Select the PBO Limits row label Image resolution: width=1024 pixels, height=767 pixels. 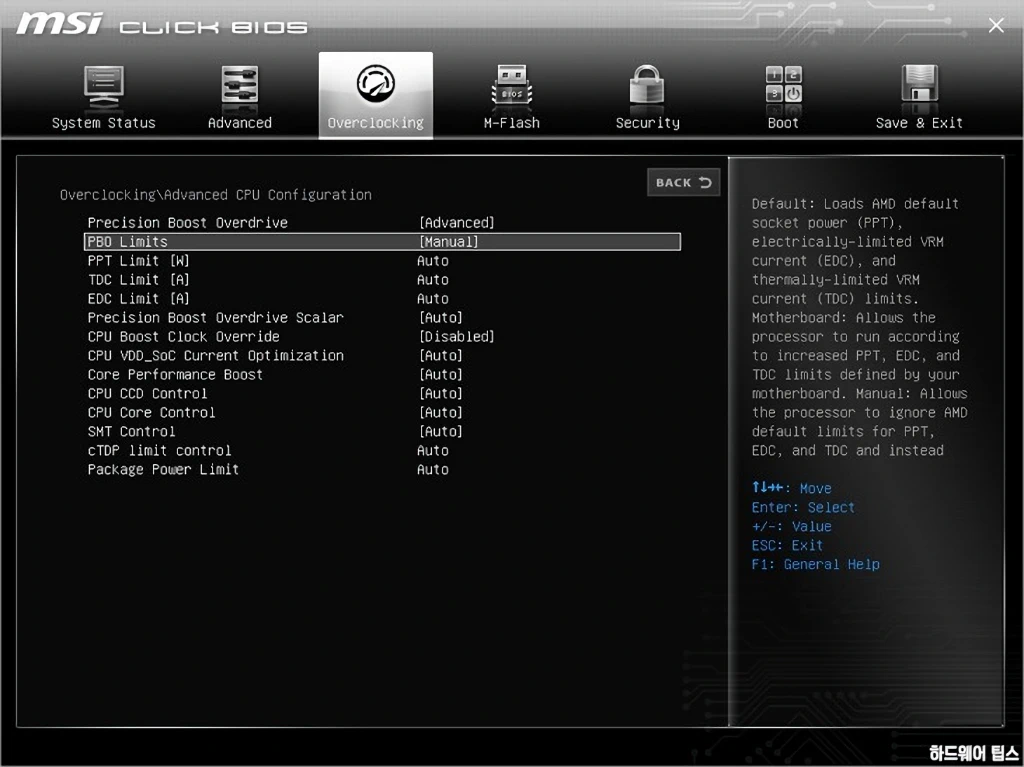click(x=127, y=242)
